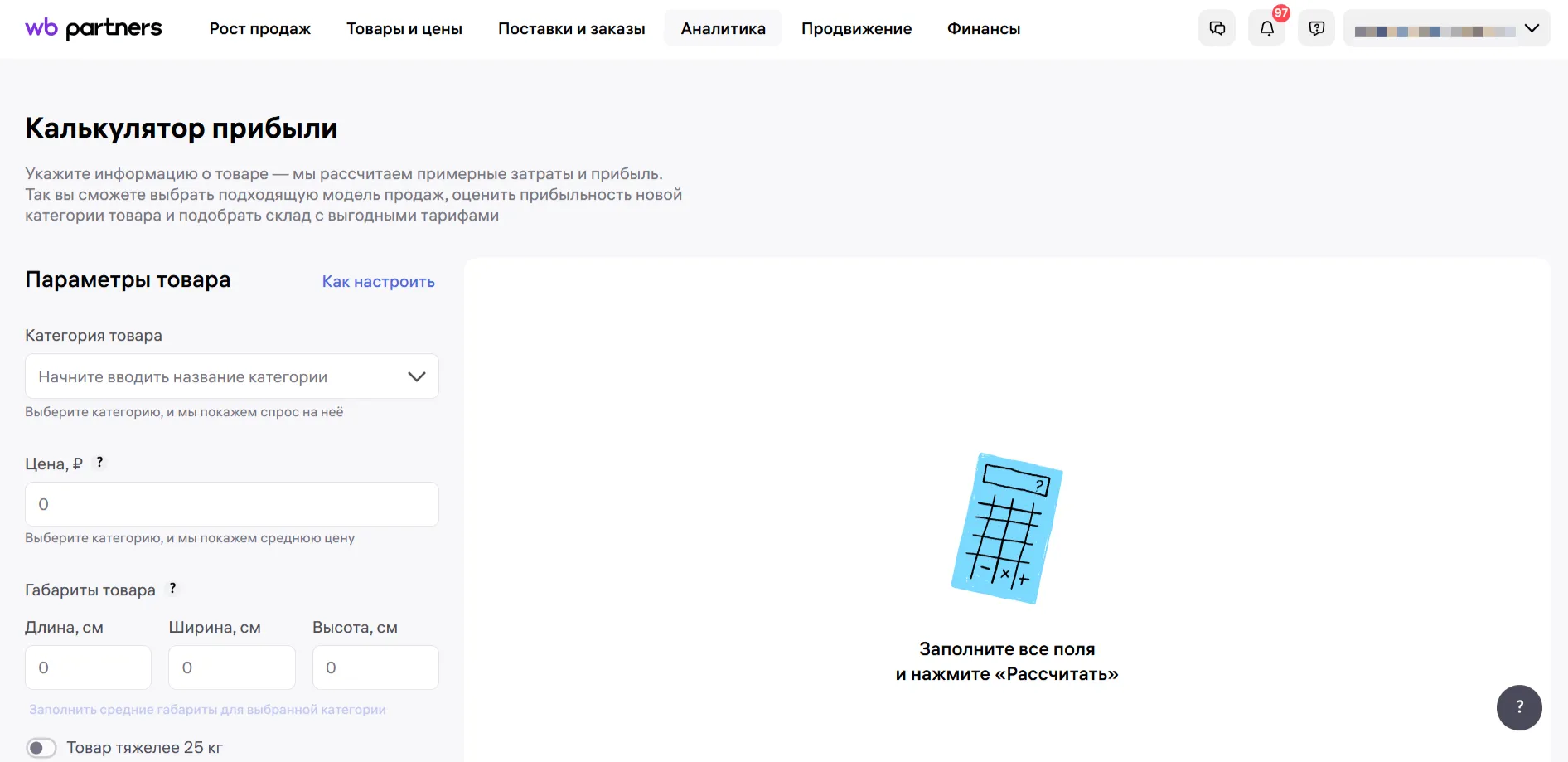Open notifications bell with 97 badge
Viewport: 1568px width, 762px height.
click(1266, 28)
